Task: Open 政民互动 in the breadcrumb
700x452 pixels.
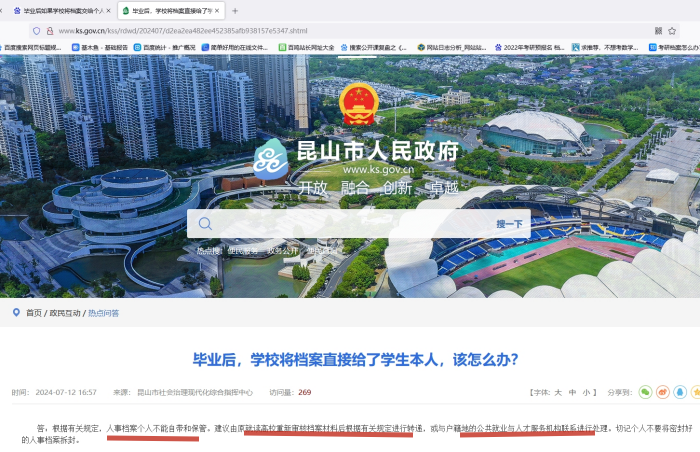Action: (65, 313)
